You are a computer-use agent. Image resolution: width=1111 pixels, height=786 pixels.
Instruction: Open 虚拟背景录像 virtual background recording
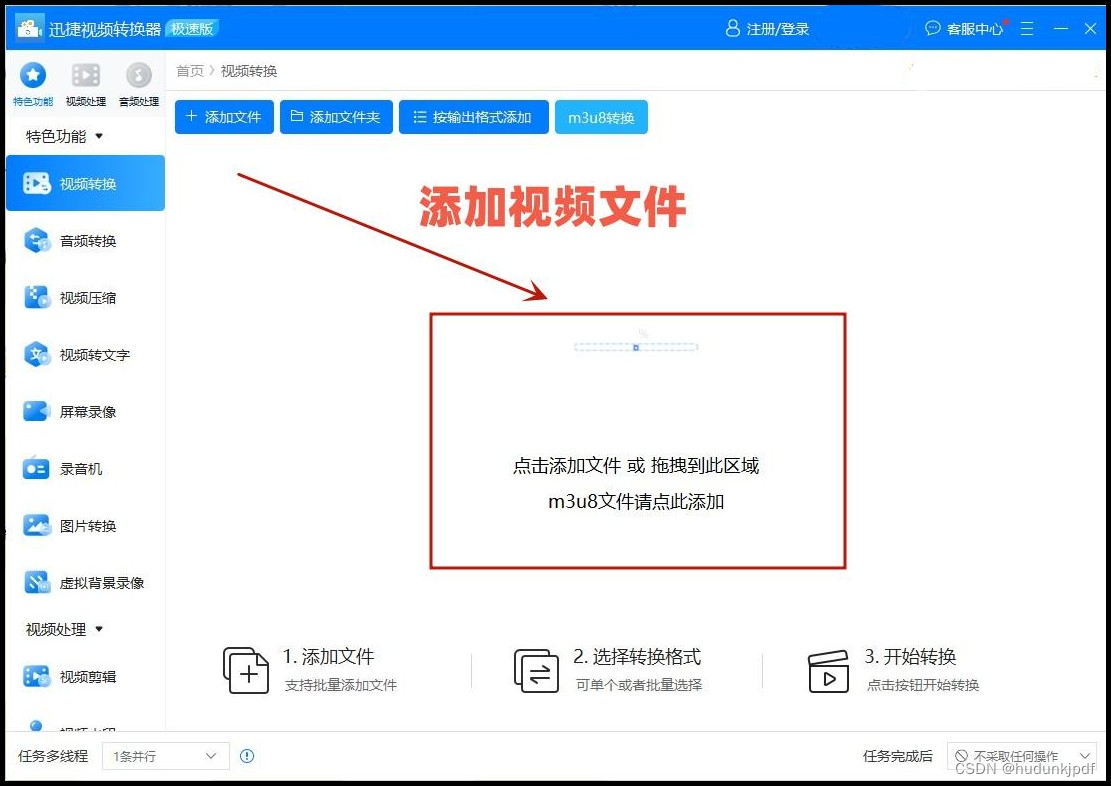(x=85, y=582)
